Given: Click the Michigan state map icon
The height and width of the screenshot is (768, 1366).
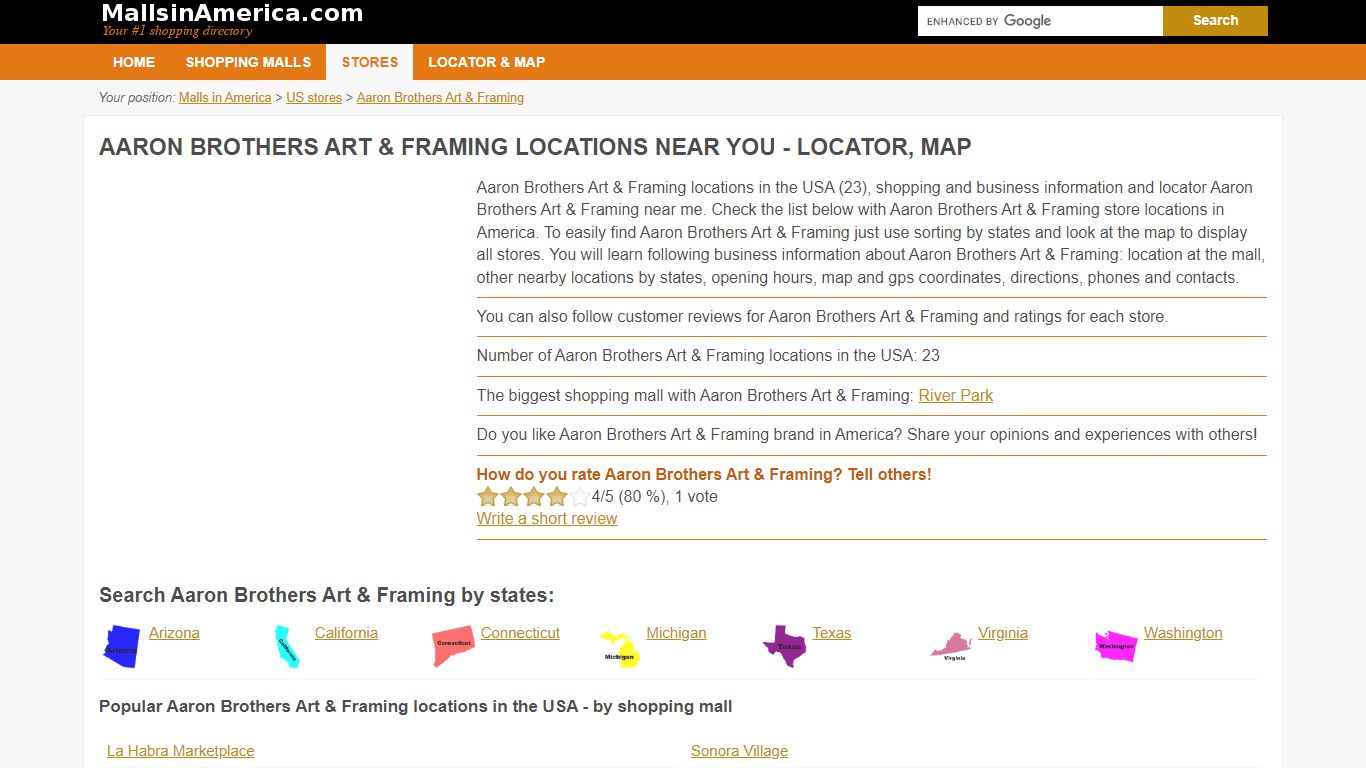Looking at the screenshot, I should coord(620,648).
